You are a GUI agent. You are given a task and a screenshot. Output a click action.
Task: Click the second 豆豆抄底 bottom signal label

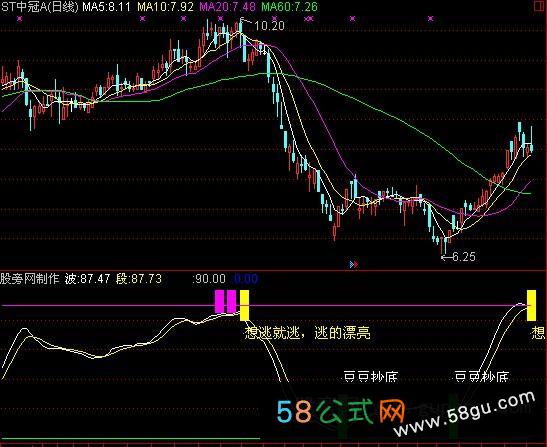[482, 377]
